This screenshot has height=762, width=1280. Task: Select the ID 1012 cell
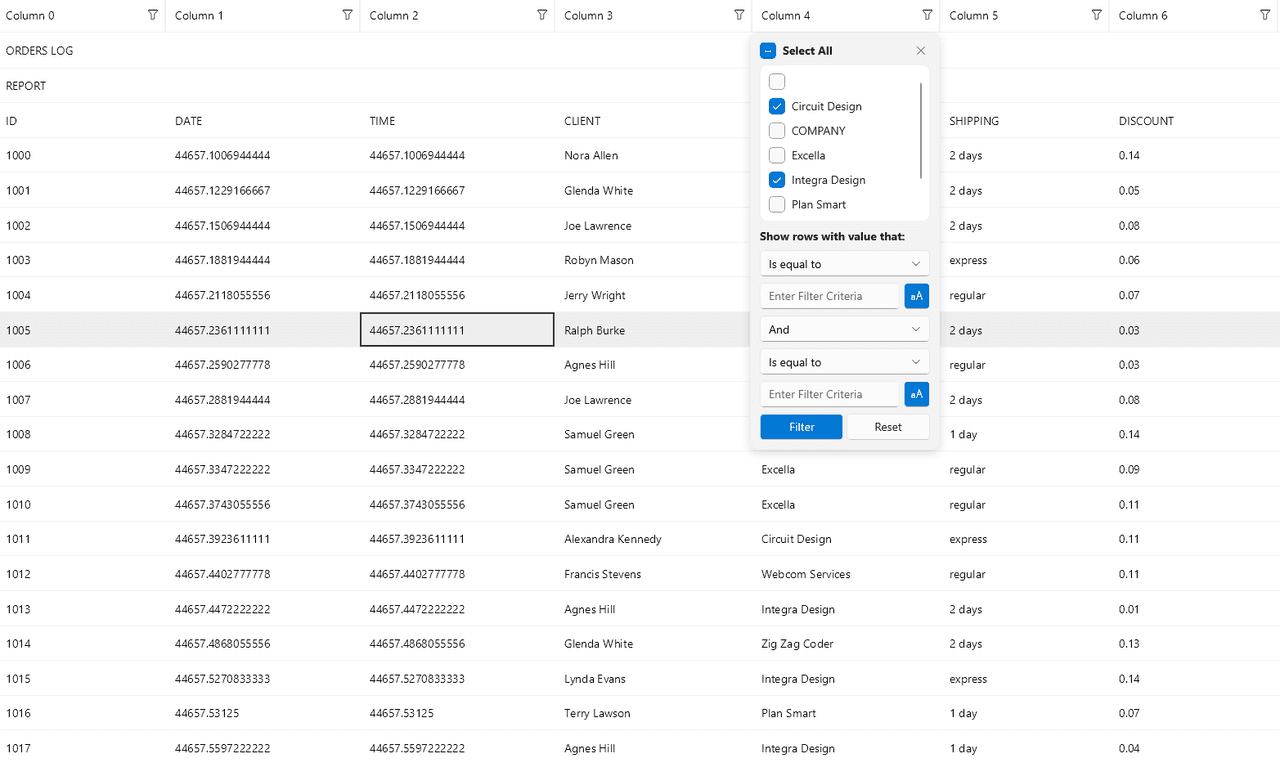point(82,574)
